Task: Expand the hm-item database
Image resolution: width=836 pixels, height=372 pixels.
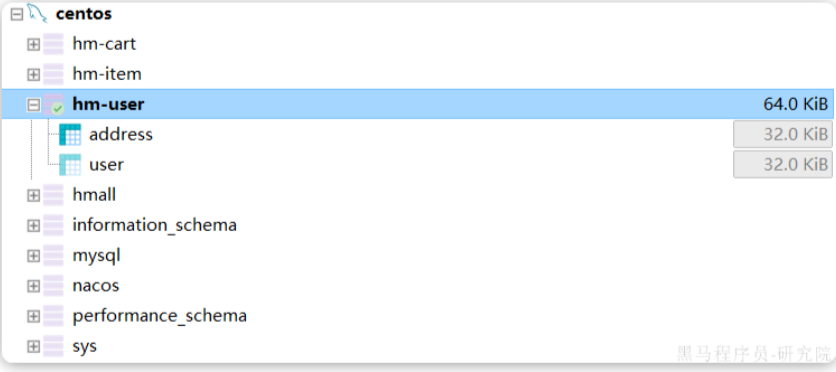Action: pyautogui.click(x=34, y=75)
